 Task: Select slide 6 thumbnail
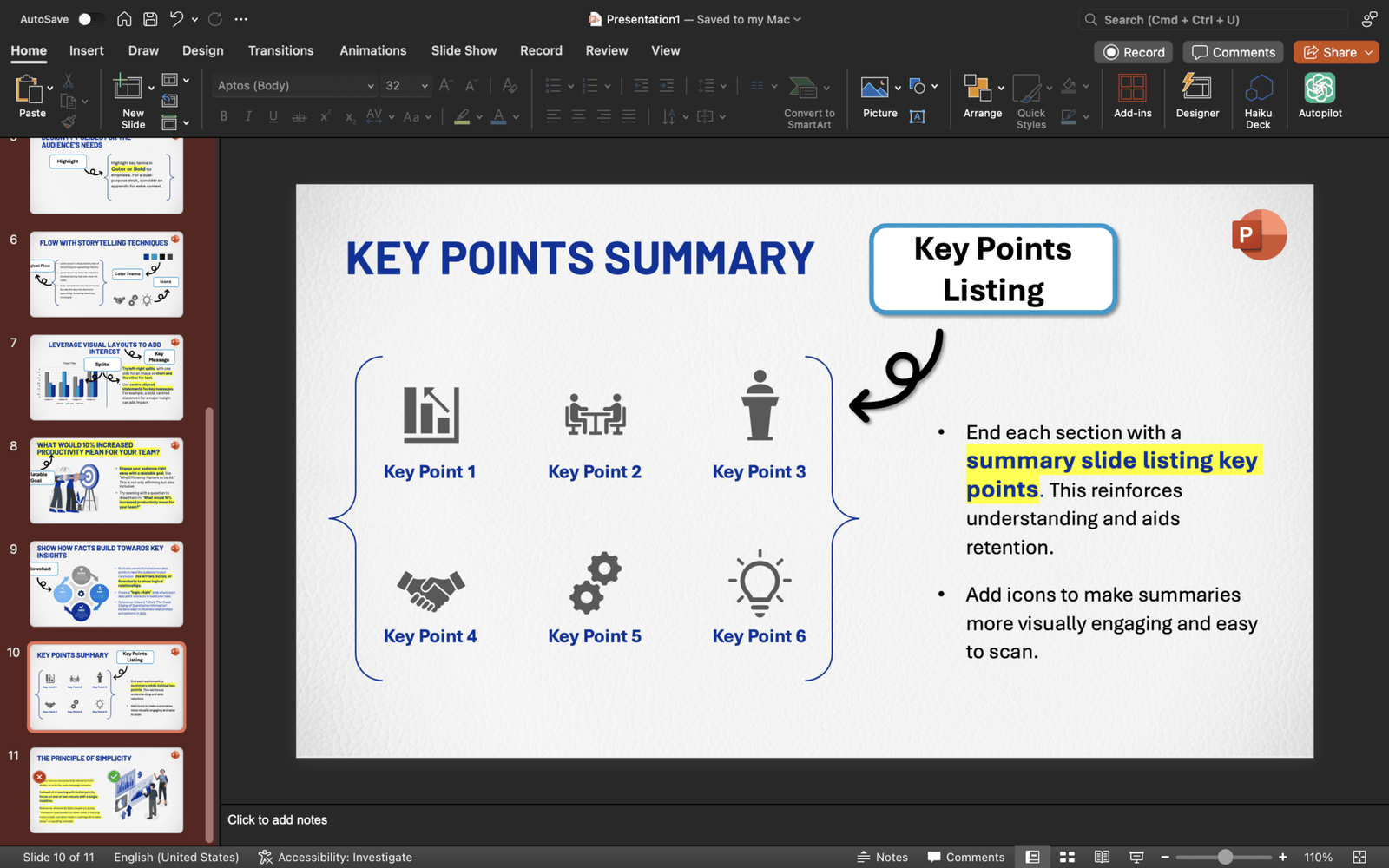(x=106, y=274)
